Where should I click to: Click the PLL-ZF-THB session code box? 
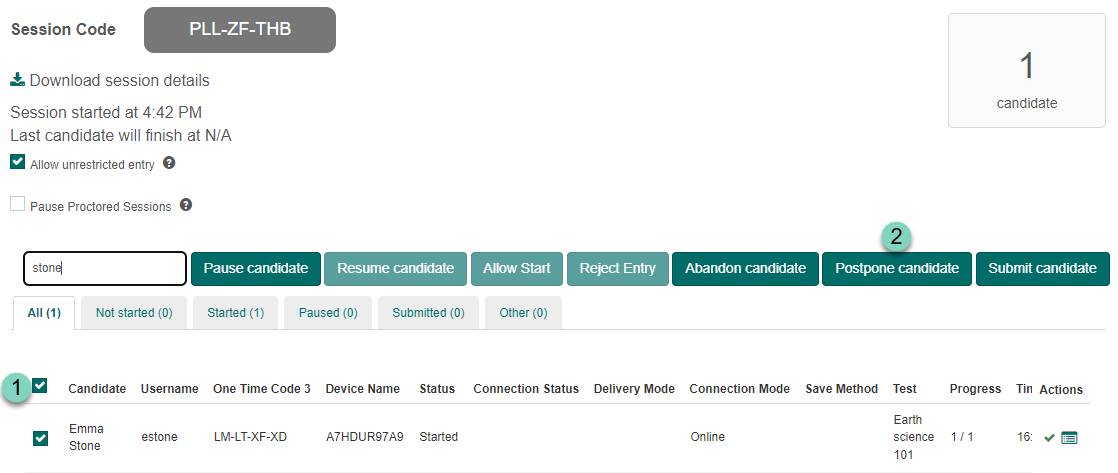240,29
